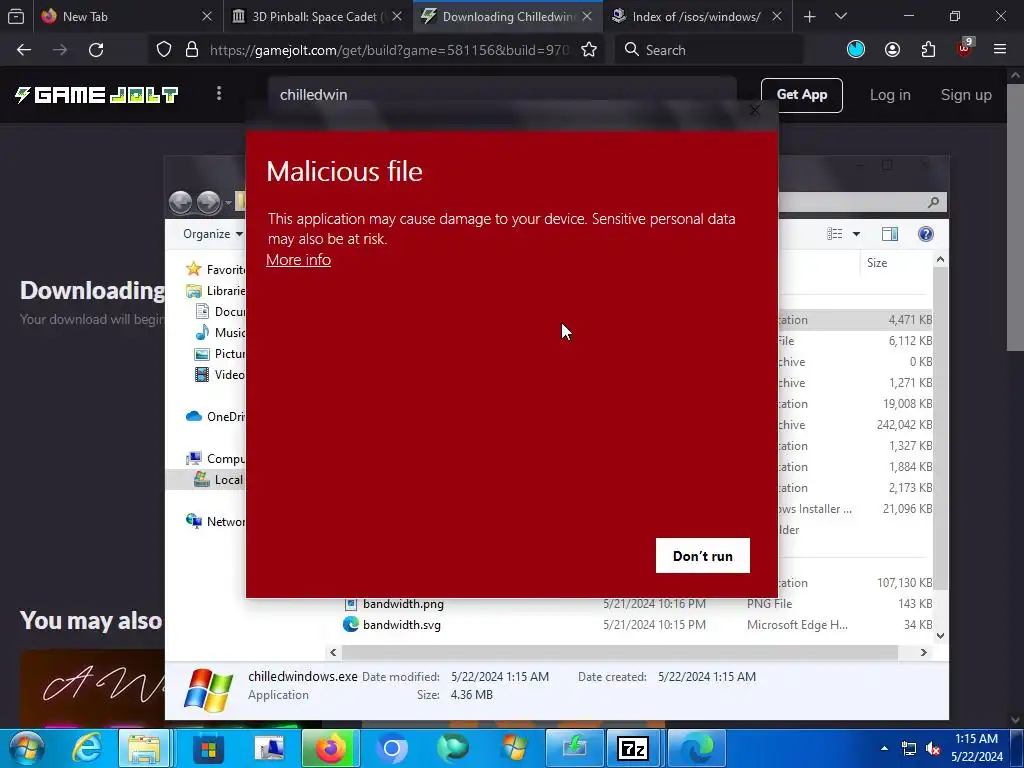The width and height of the screenshot is (1024, 768).
Task: Select Music library in navigation pane
Action: click(221, 332)
